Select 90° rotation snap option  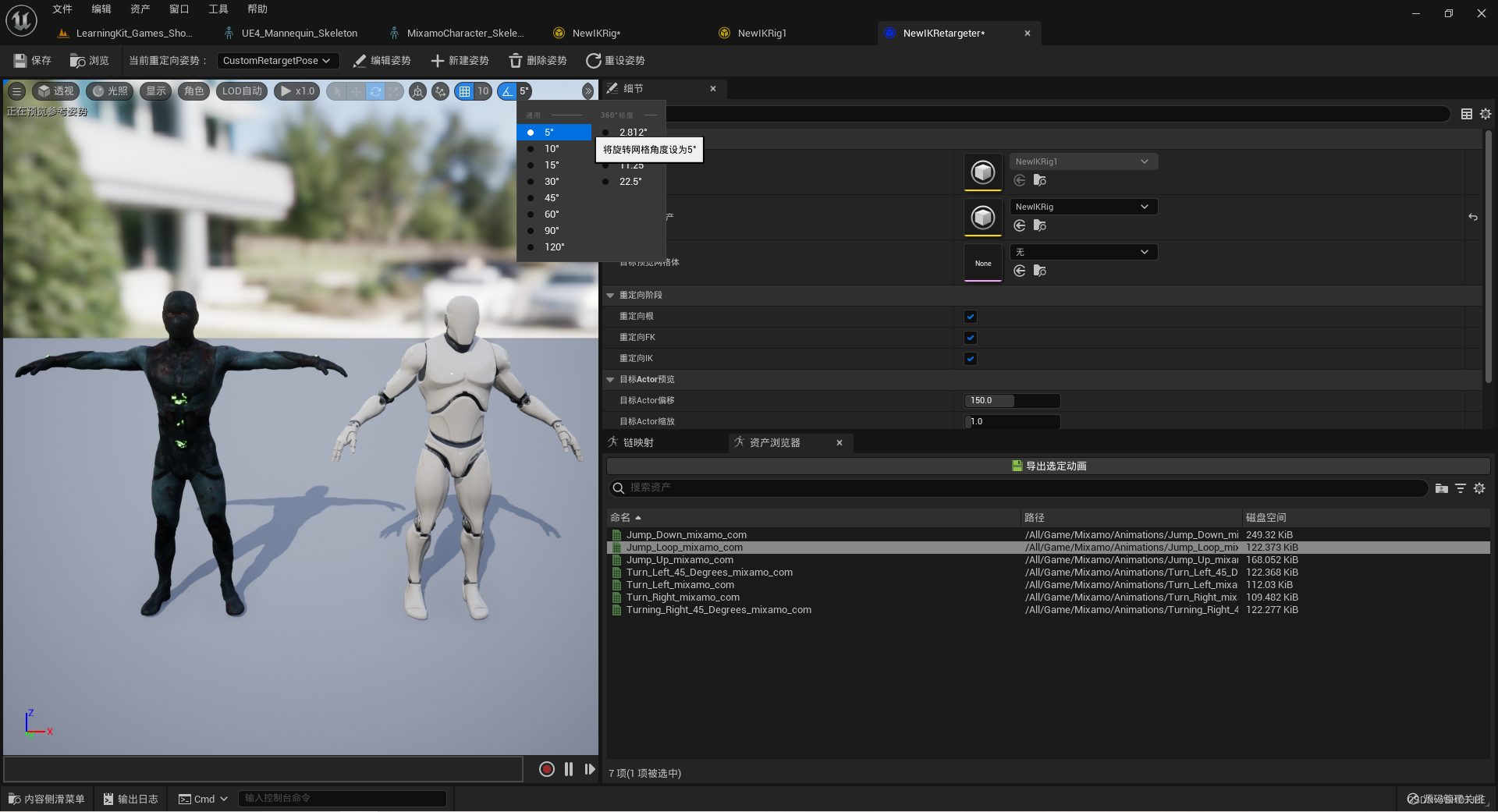[x=554, y=231]
